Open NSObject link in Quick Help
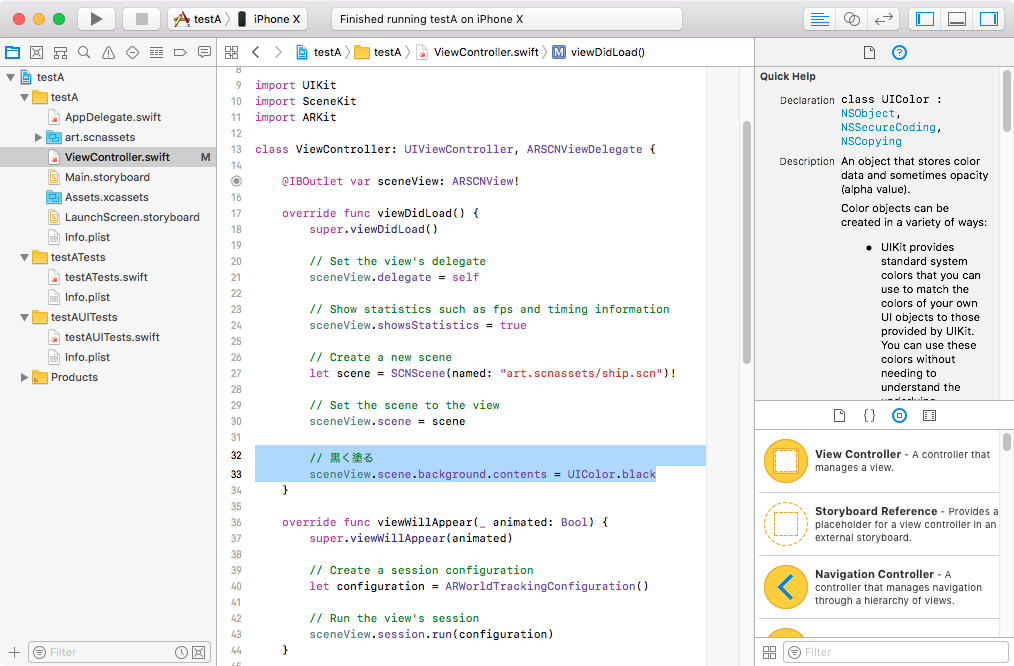Image resolution: width=1014 pixels, height=666 pixels. (x=868, y=113)
